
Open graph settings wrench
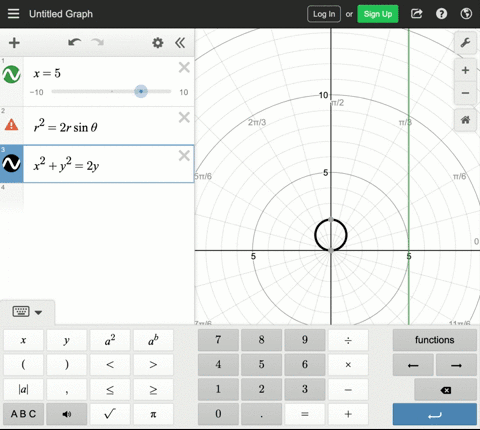click(x=465, y=43)
